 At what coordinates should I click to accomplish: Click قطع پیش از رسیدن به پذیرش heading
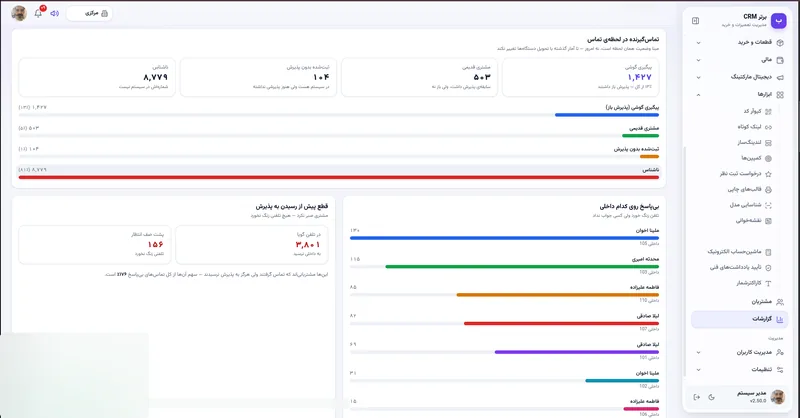coord(292,207)
